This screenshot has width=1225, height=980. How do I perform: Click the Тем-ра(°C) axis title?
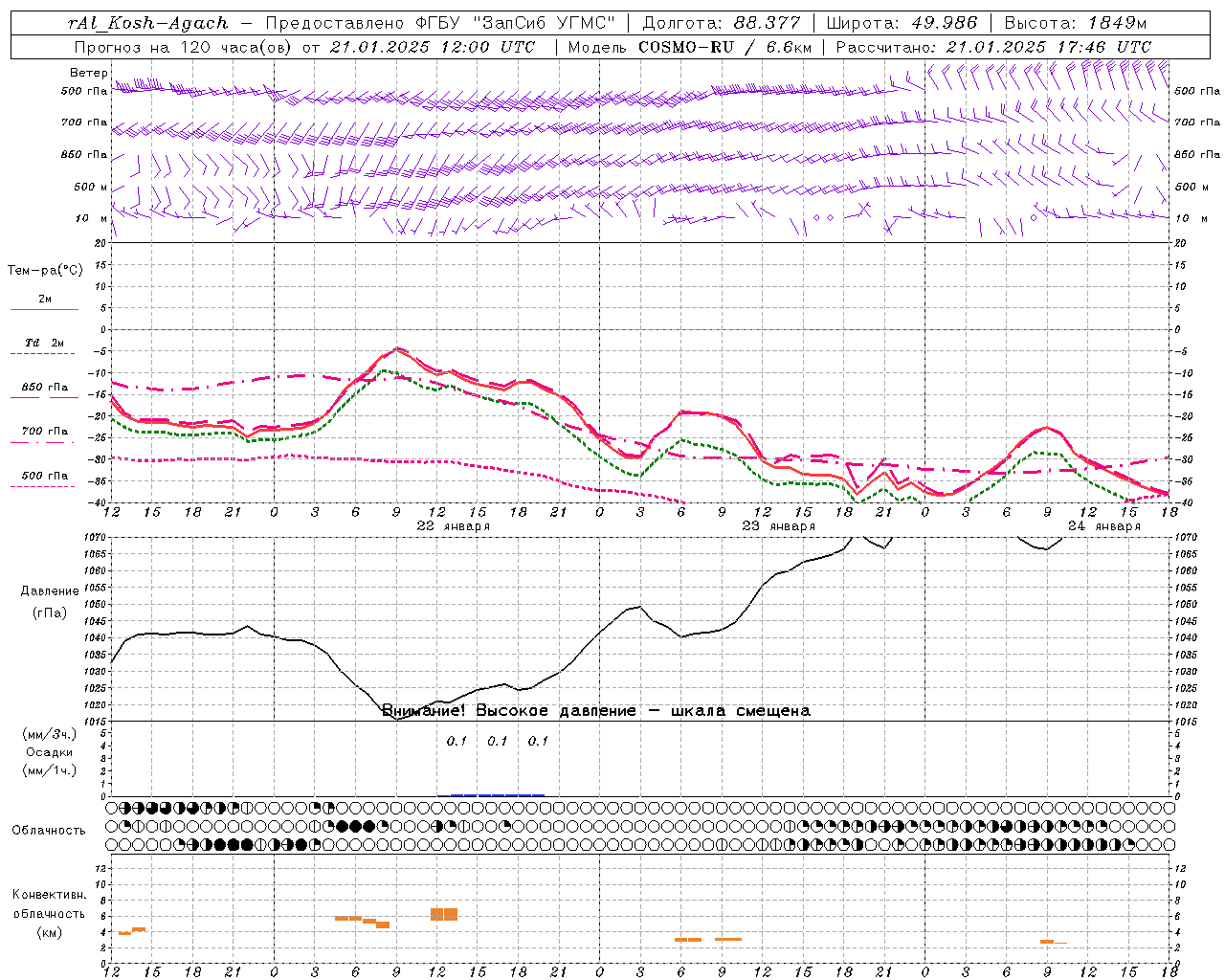45,271
